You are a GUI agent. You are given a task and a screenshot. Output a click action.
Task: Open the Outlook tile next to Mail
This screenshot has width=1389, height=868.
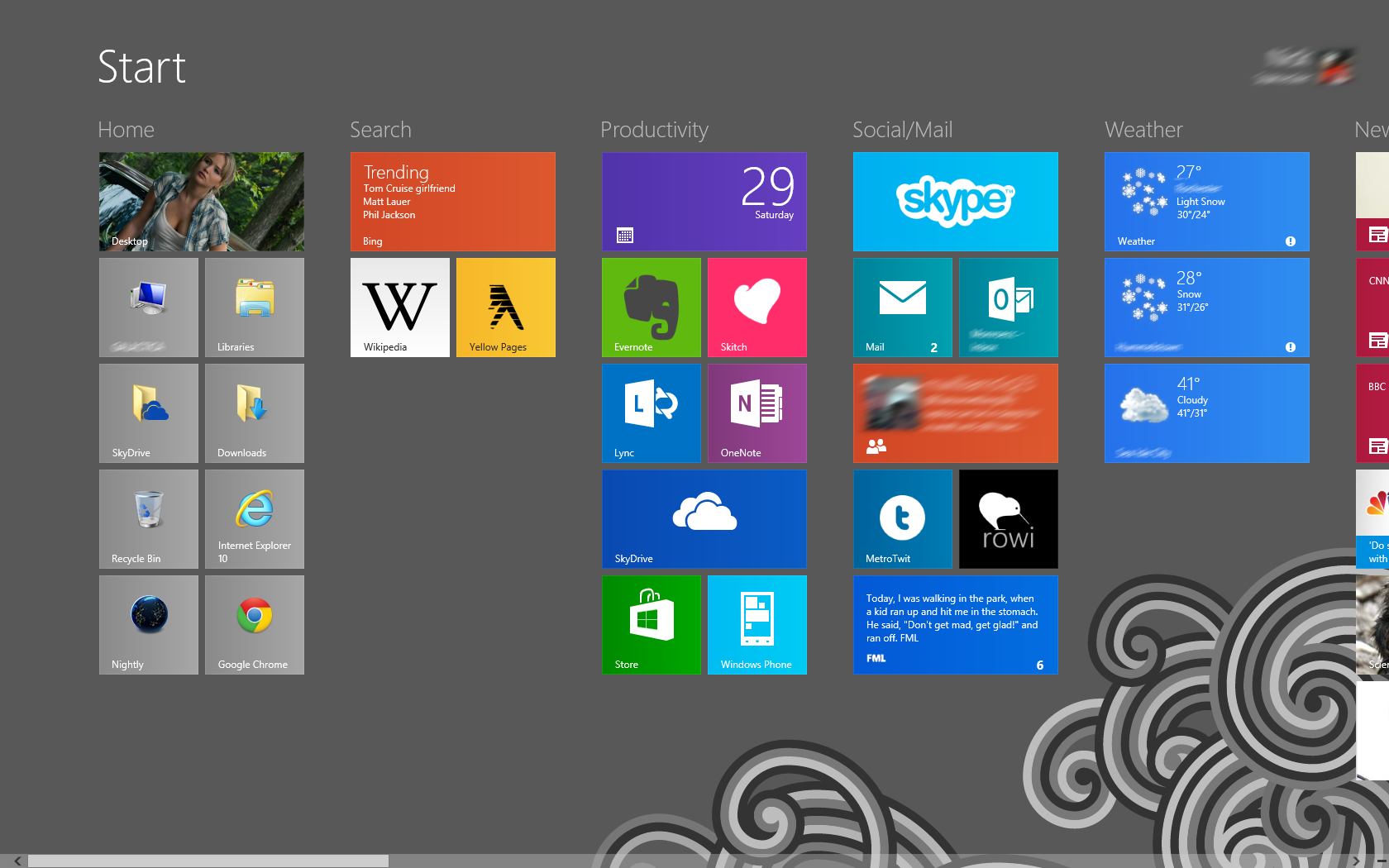tap(1009, 308)
